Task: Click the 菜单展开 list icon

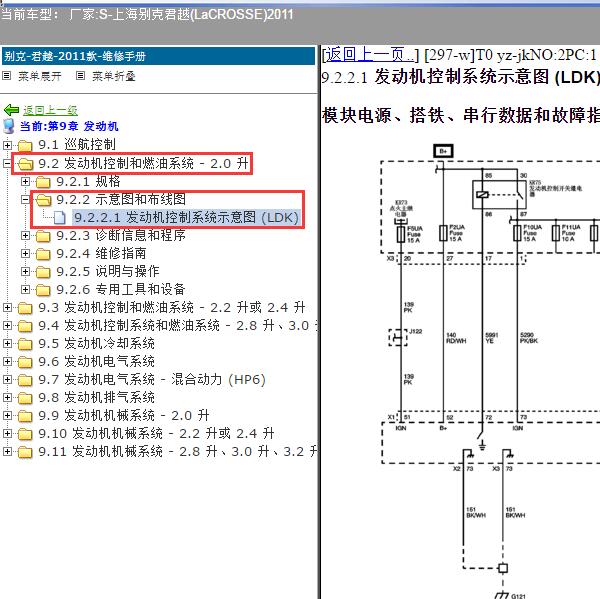Action: (7, 76)
